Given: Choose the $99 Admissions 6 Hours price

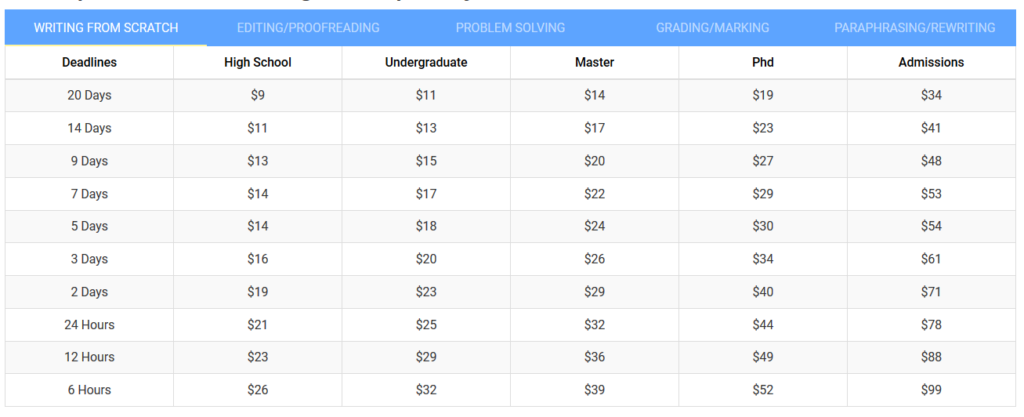Looking at the screenshot, I should pyautogui.click(x=931, y=390).
